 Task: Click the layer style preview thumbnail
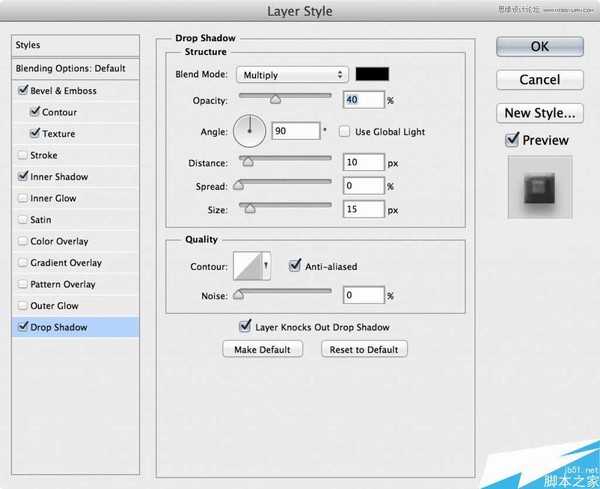[x=540, y=187]
